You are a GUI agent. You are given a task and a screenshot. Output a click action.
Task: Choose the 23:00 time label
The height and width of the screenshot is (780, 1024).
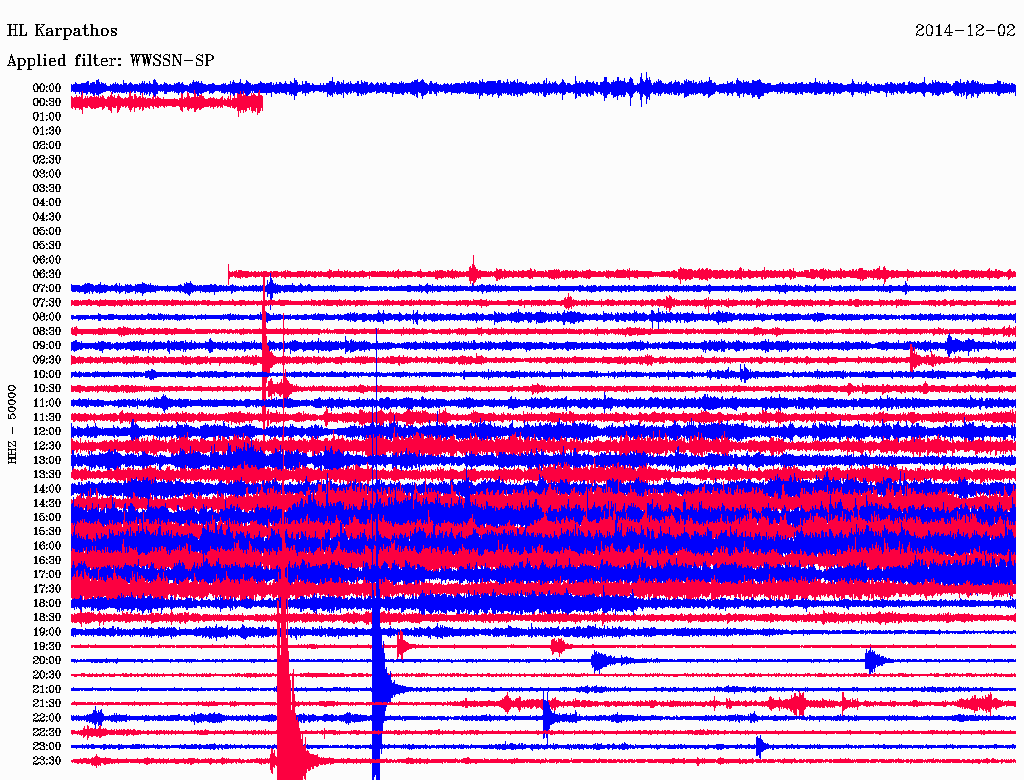[x=47, y=747]
